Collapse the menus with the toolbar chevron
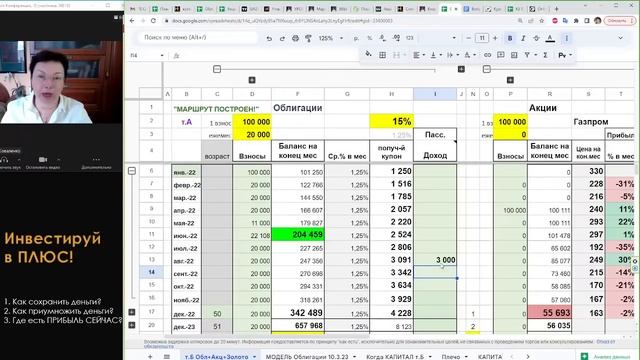The image size is (640, 360). 620,38
